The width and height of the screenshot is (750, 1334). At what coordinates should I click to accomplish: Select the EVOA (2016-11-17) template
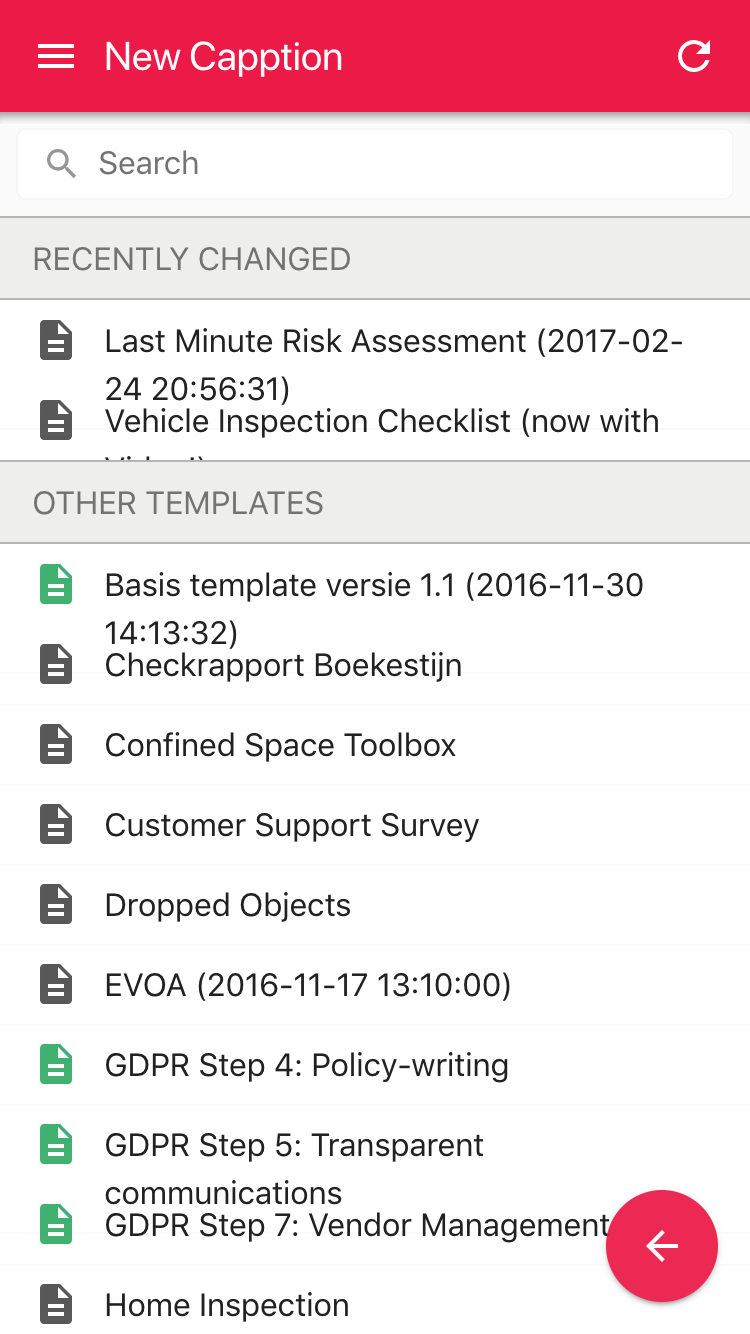(x=375, y=985)
